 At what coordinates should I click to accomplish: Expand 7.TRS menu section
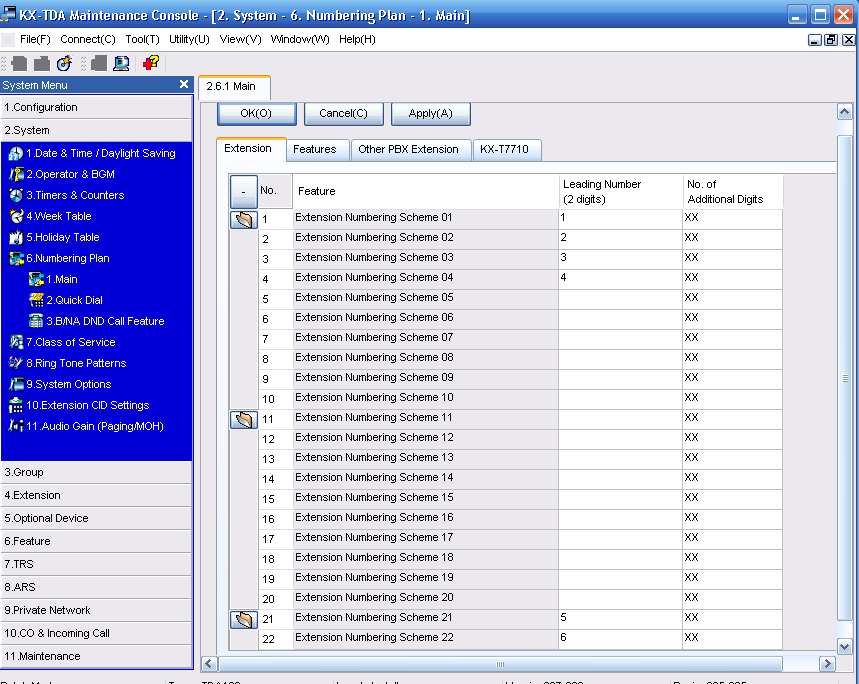point(96,564)
